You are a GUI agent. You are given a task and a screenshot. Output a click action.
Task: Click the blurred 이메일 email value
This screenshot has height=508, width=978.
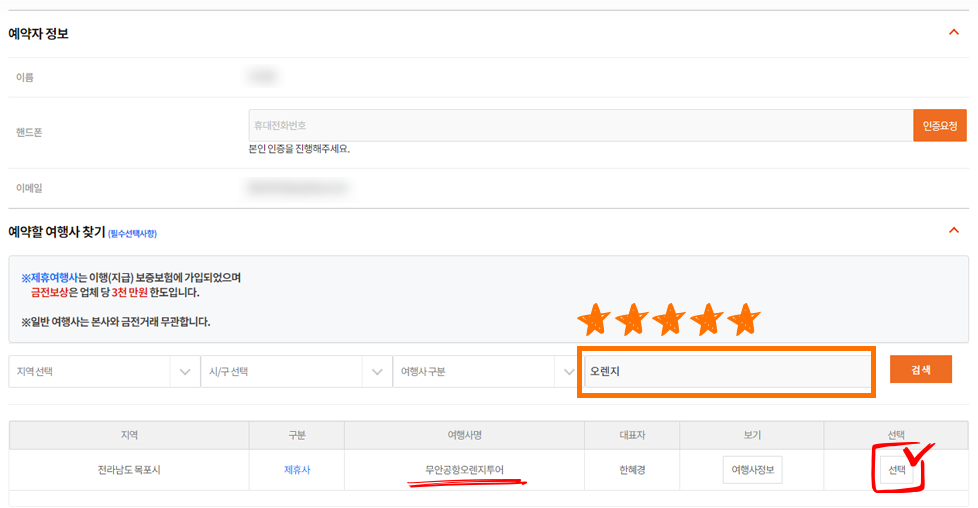[298, 187]
